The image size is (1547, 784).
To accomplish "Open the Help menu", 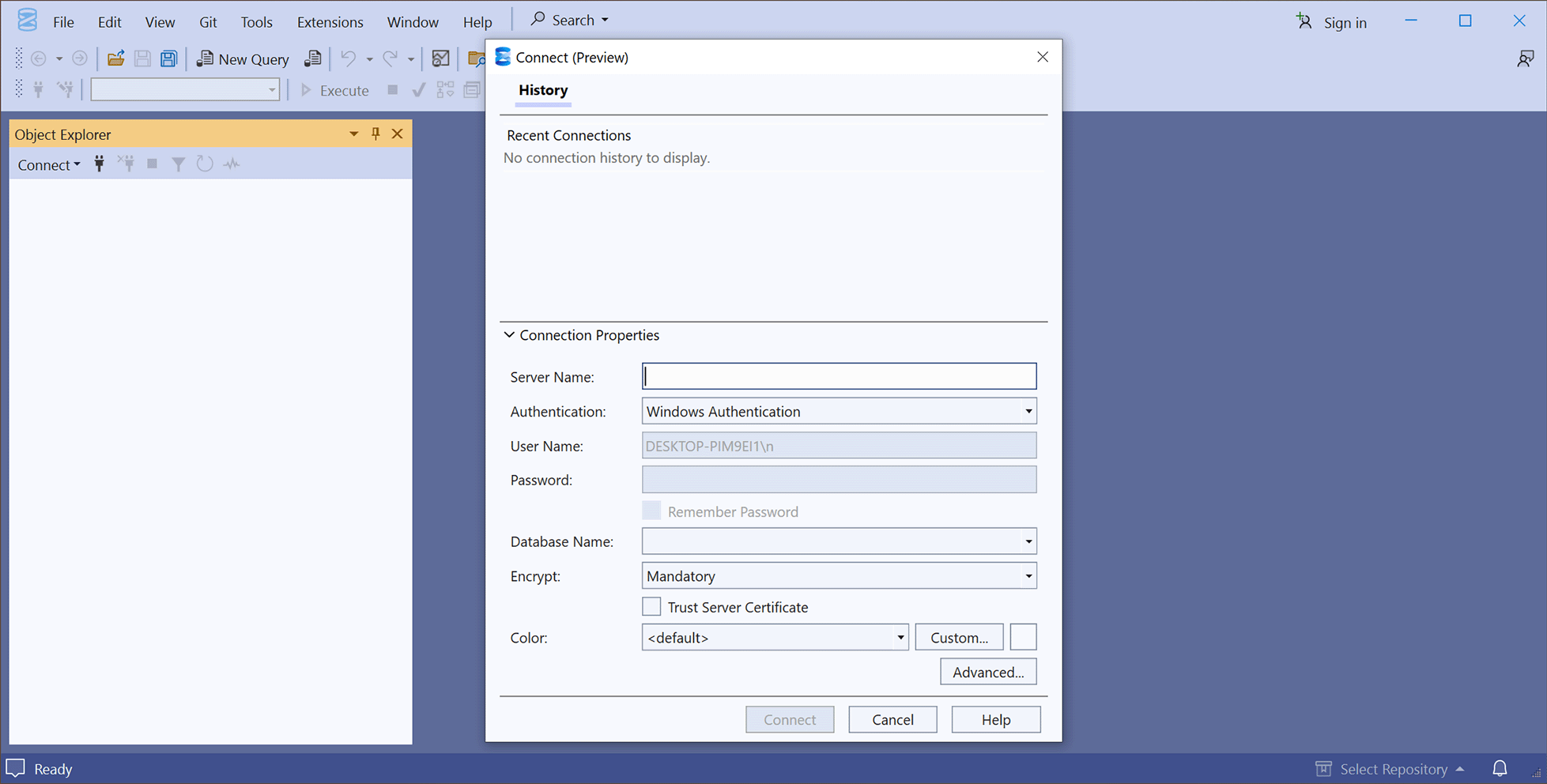I will point(477,22).
